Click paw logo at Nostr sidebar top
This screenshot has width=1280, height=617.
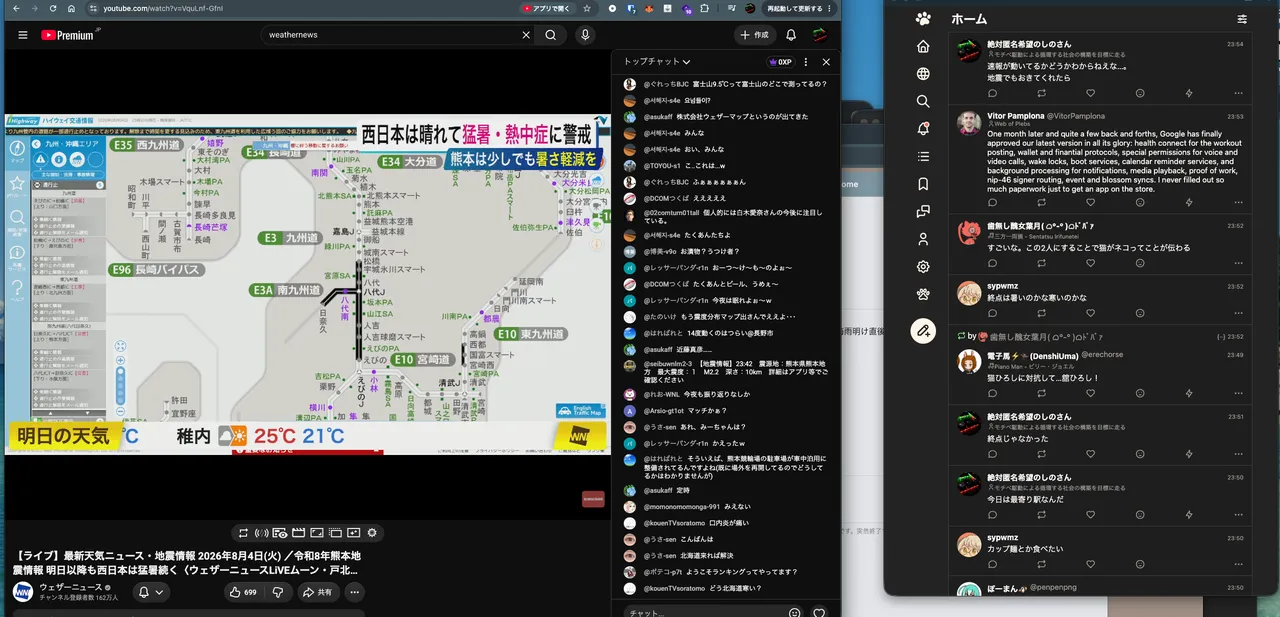[923, 19]
